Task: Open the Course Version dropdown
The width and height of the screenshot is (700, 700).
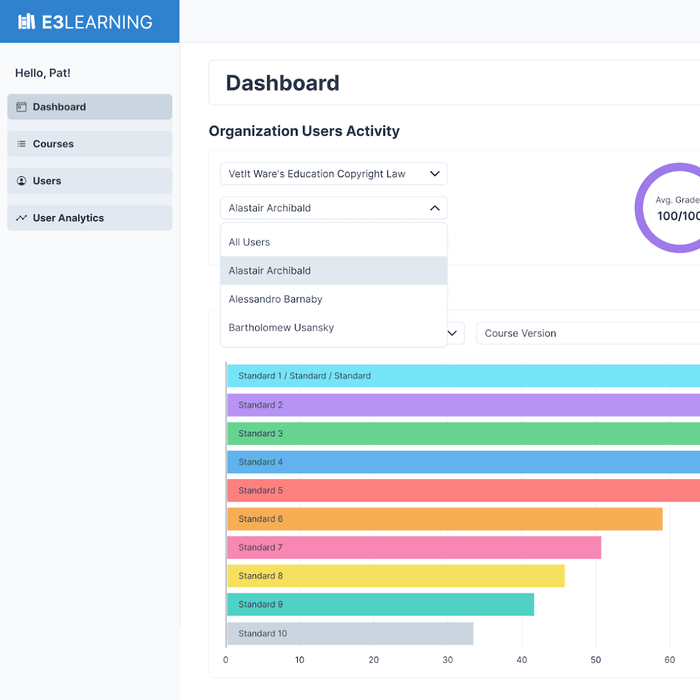Action: pos(588,333)
